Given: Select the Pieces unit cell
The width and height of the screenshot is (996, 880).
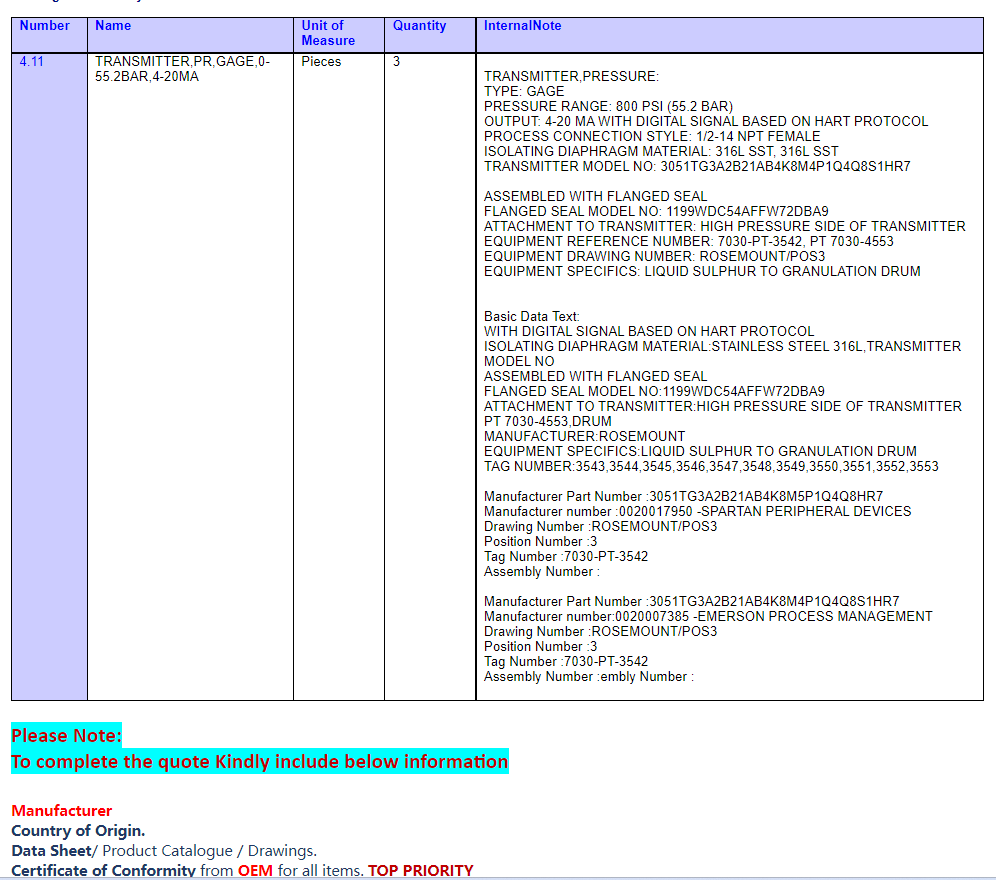Looking at the screenshot, I should pos(321,62).
